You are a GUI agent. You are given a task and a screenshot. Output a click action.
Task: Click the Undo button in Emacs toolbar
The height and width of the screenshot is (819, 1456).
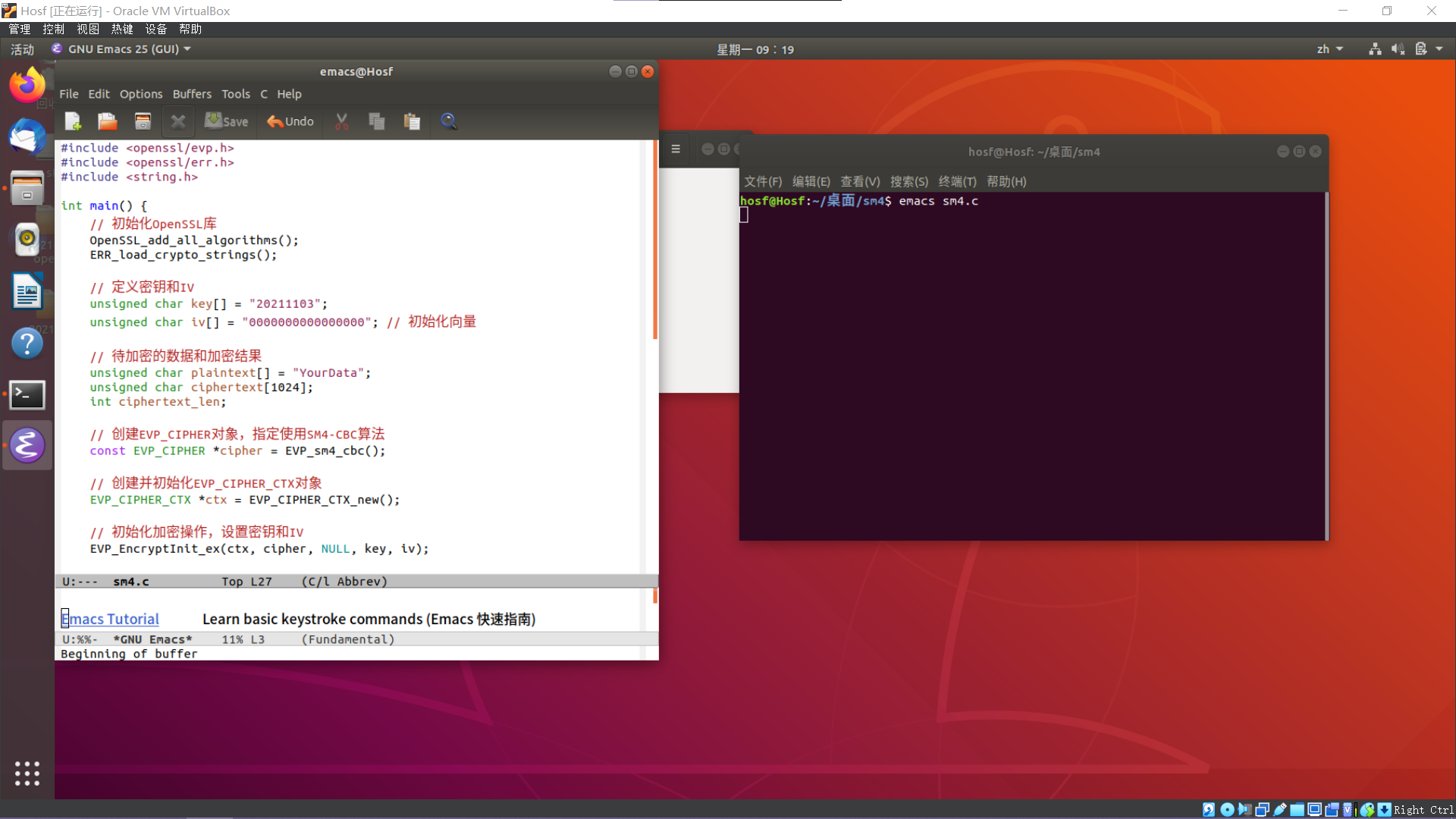[290, 121]
